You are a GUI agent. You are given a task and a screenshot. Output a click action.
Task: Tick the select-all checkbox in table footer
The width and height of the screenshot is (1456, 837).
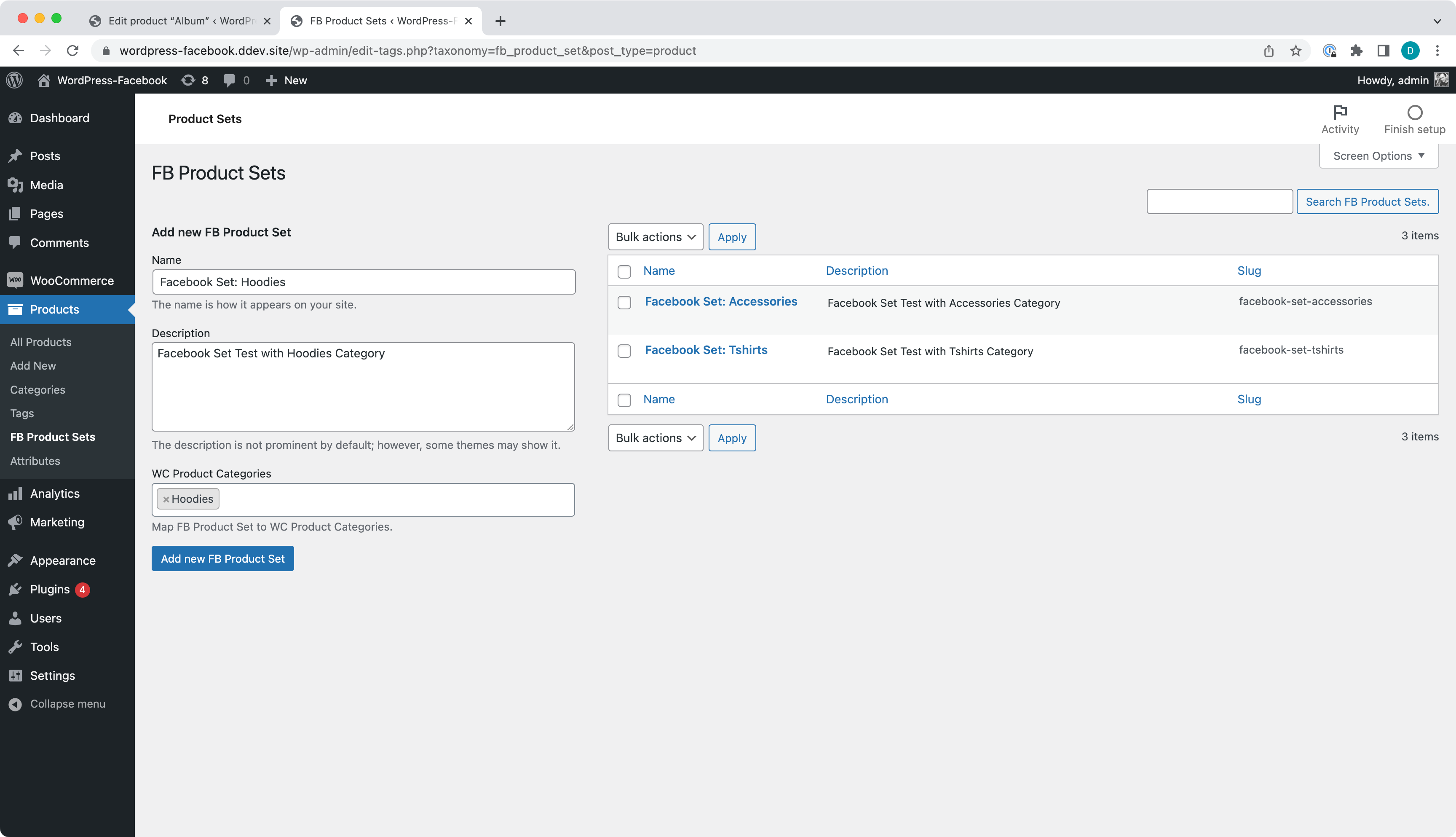(x=624, y=400)
